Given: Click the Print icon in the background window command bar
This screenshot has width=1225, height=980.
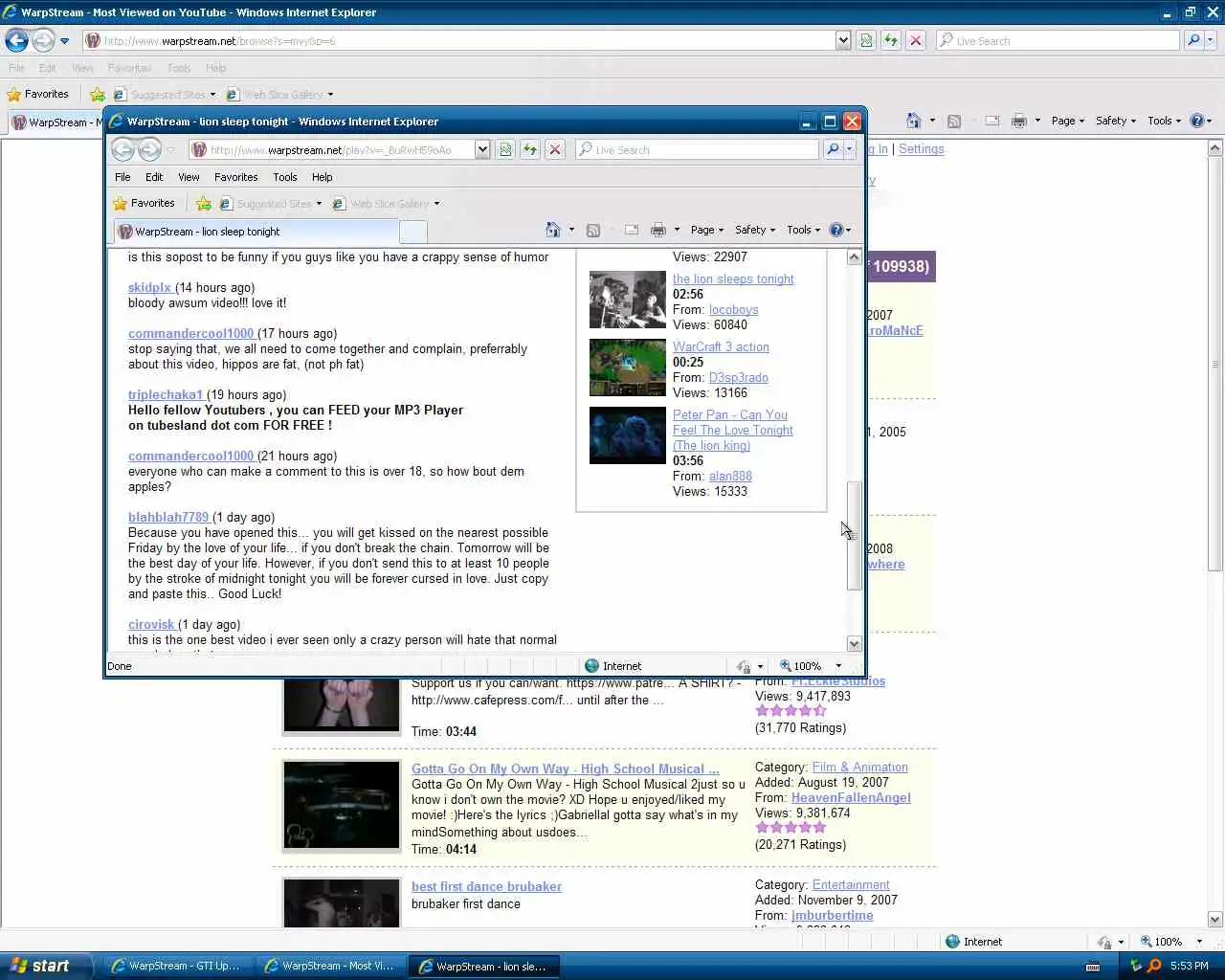Looking at the screenshot, I should tap(1019, 121).
